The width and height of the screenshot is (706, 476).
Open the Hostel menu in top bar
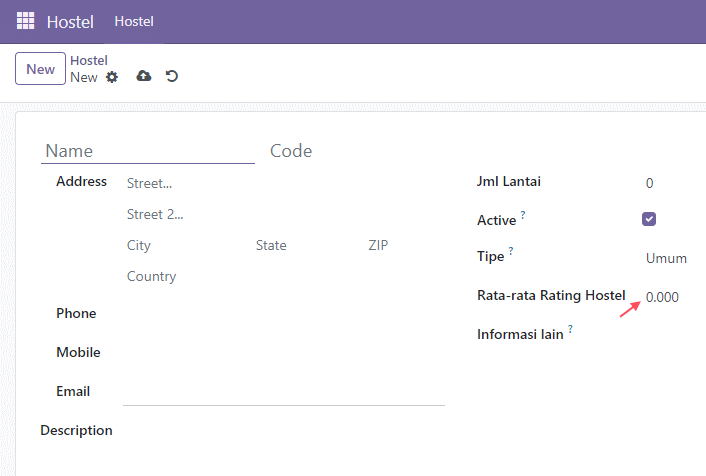134,21
